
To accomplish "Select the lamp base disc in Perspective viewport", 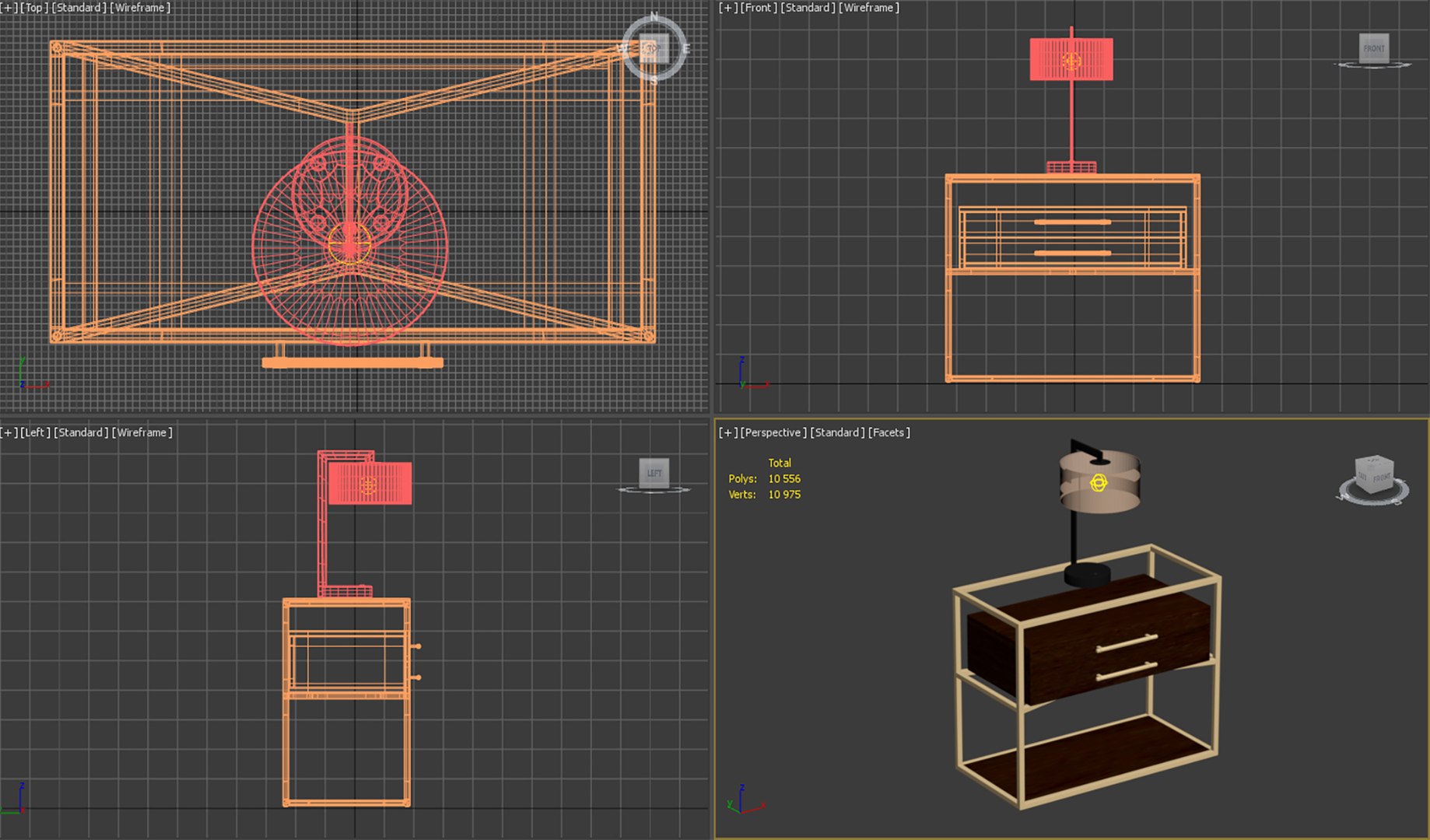I will [x=1087, y=575].
